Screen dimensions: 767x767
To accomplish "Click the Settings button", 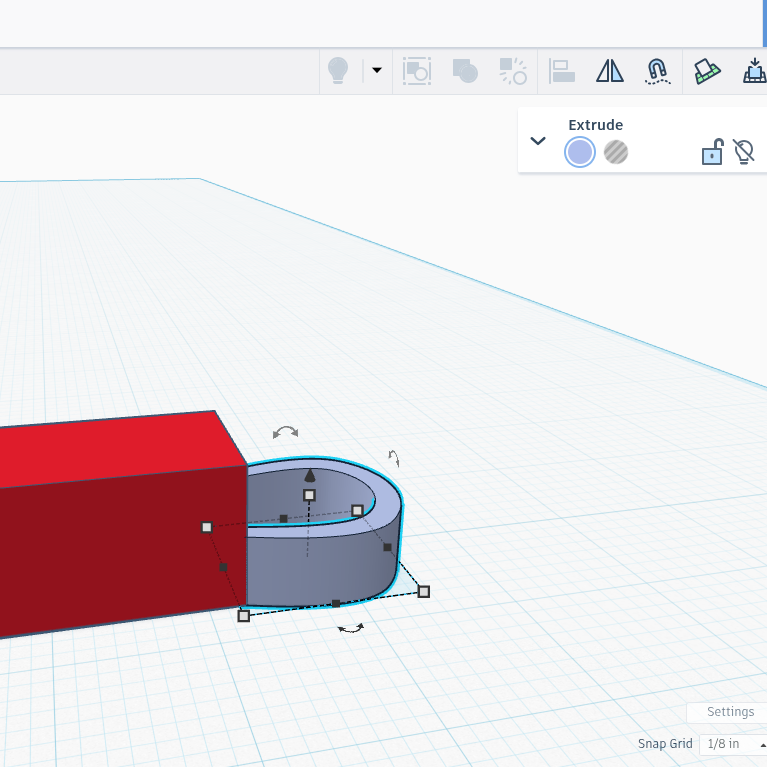I will point(730,712).
